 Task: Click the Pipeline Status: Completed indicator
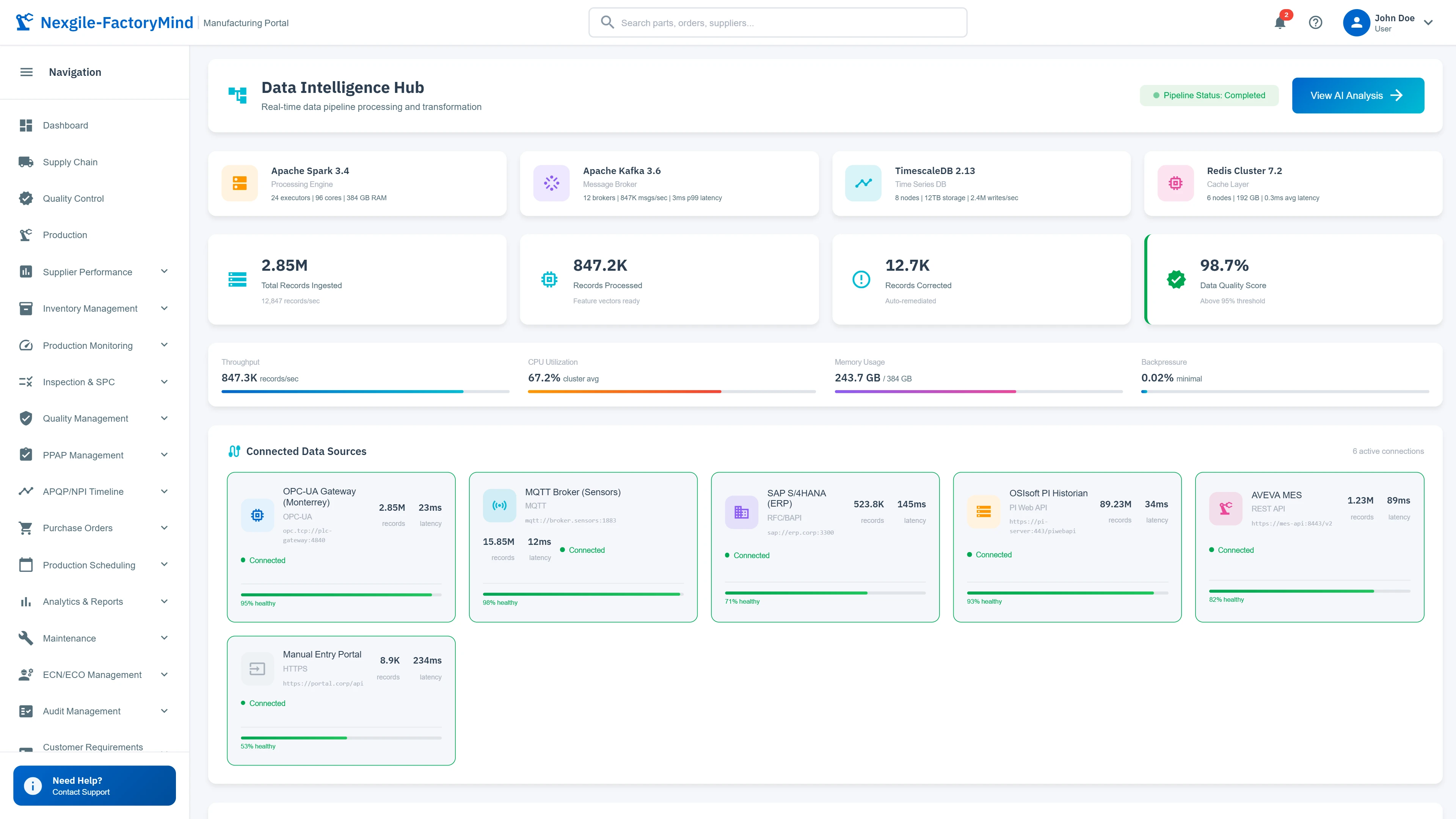point(1209,96)
